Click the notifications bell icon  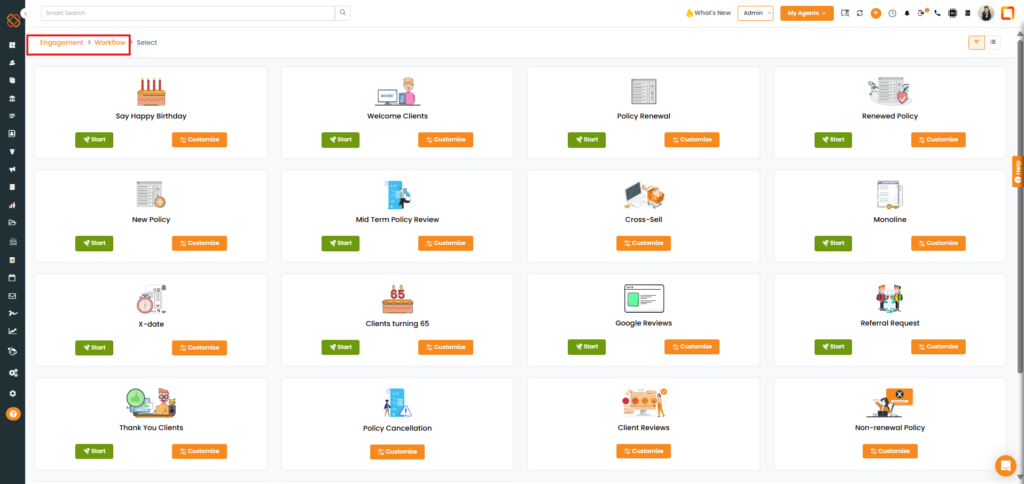907,13
